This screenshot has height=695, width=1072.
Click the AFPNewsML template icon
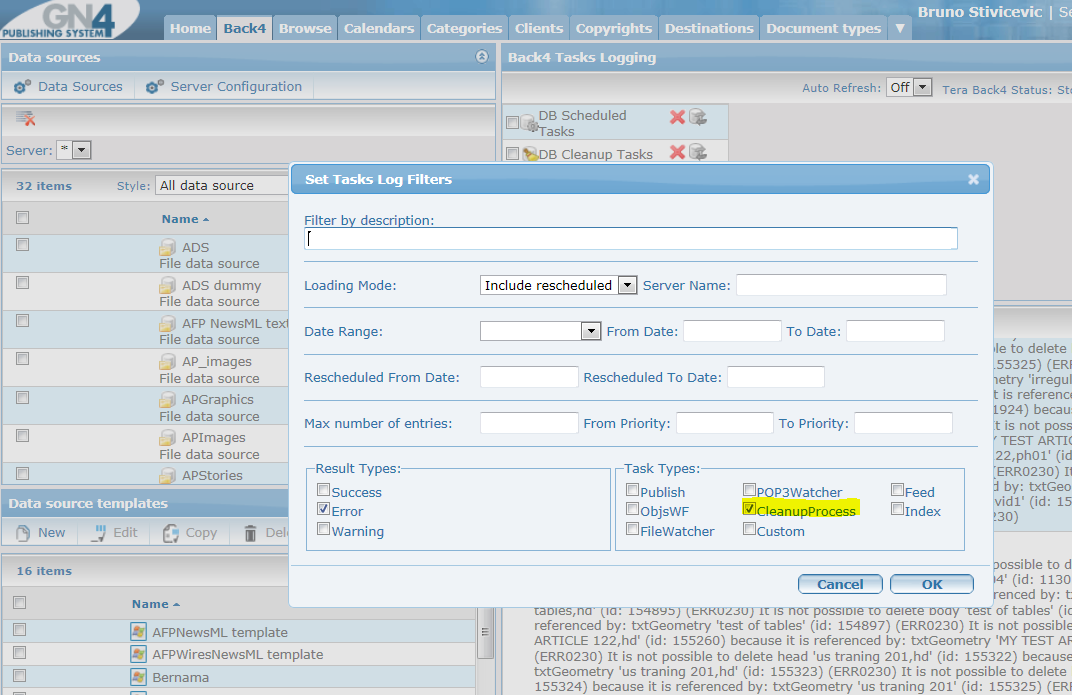139,631
